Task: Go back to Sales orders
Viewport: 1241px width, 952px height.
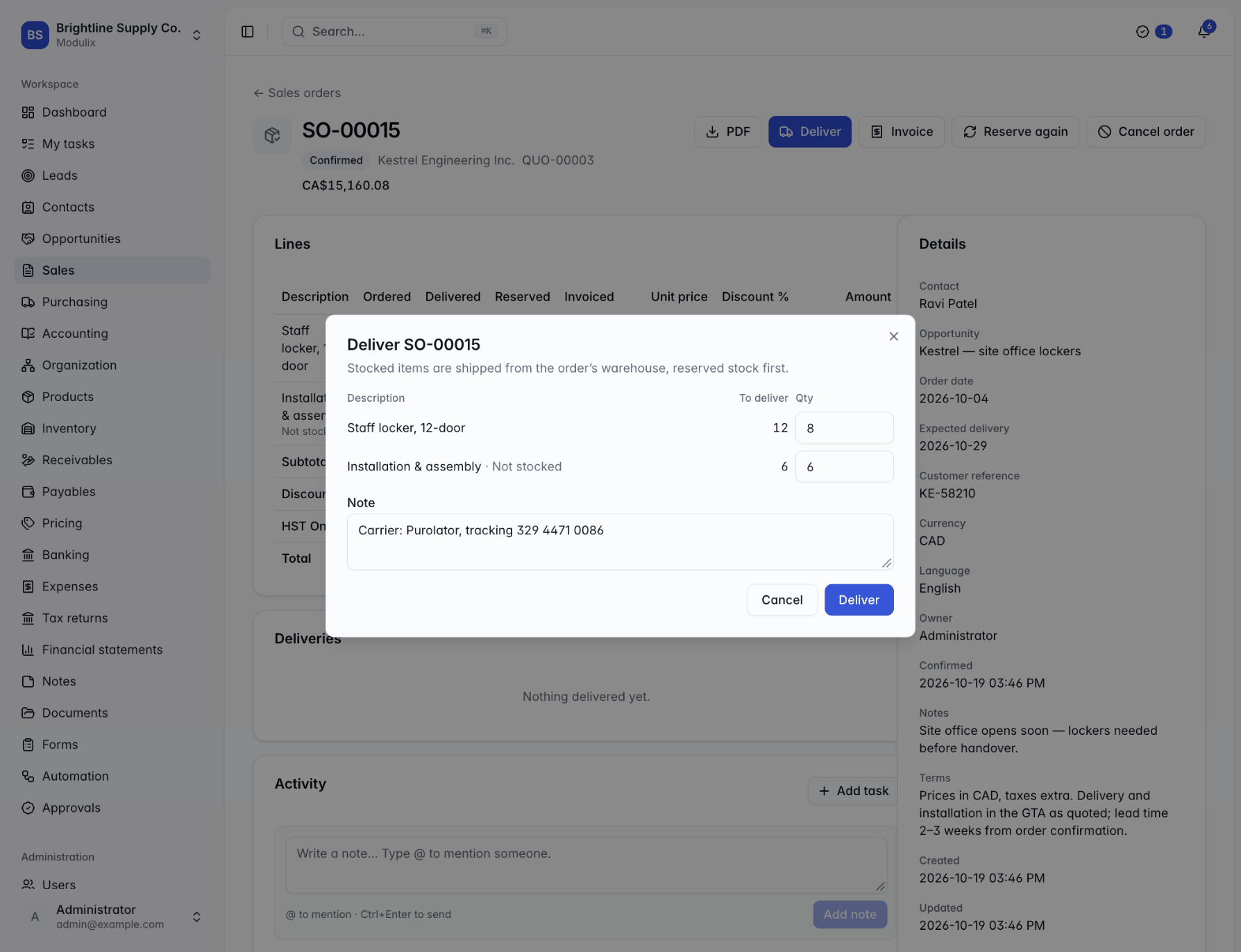Action: coord(297,93)
